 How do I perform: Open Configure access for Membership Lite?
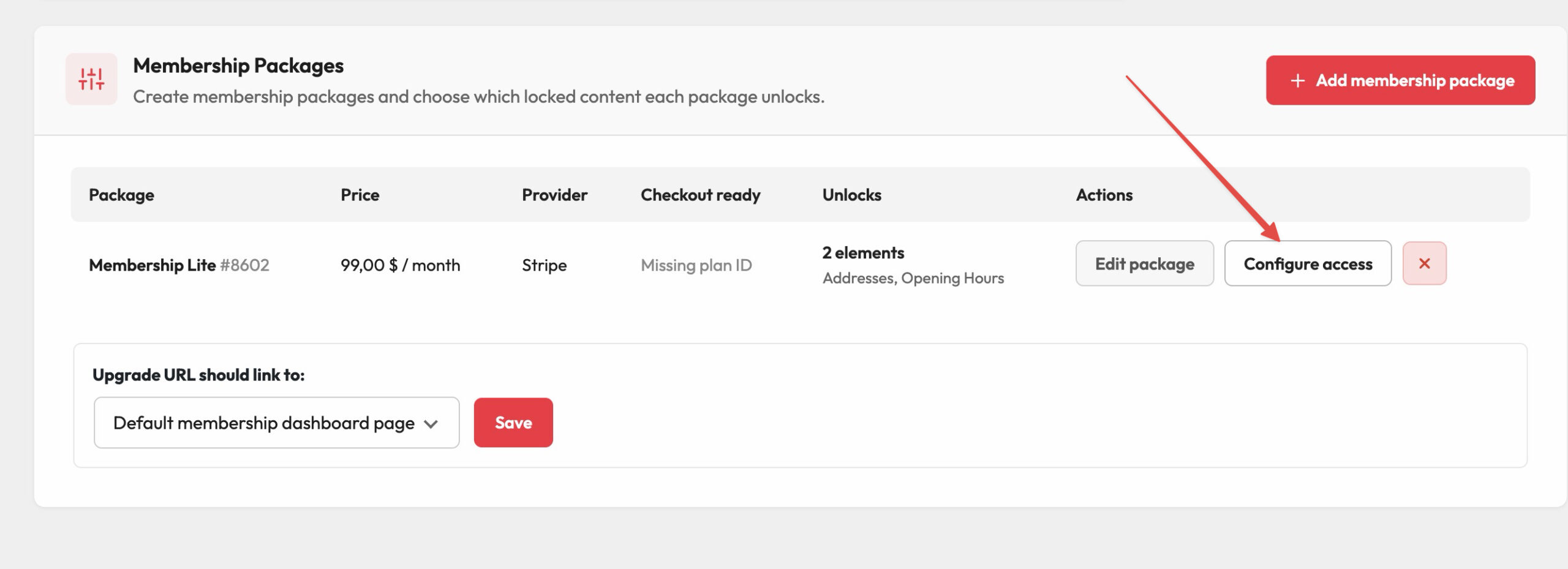tap(1308, 263)
